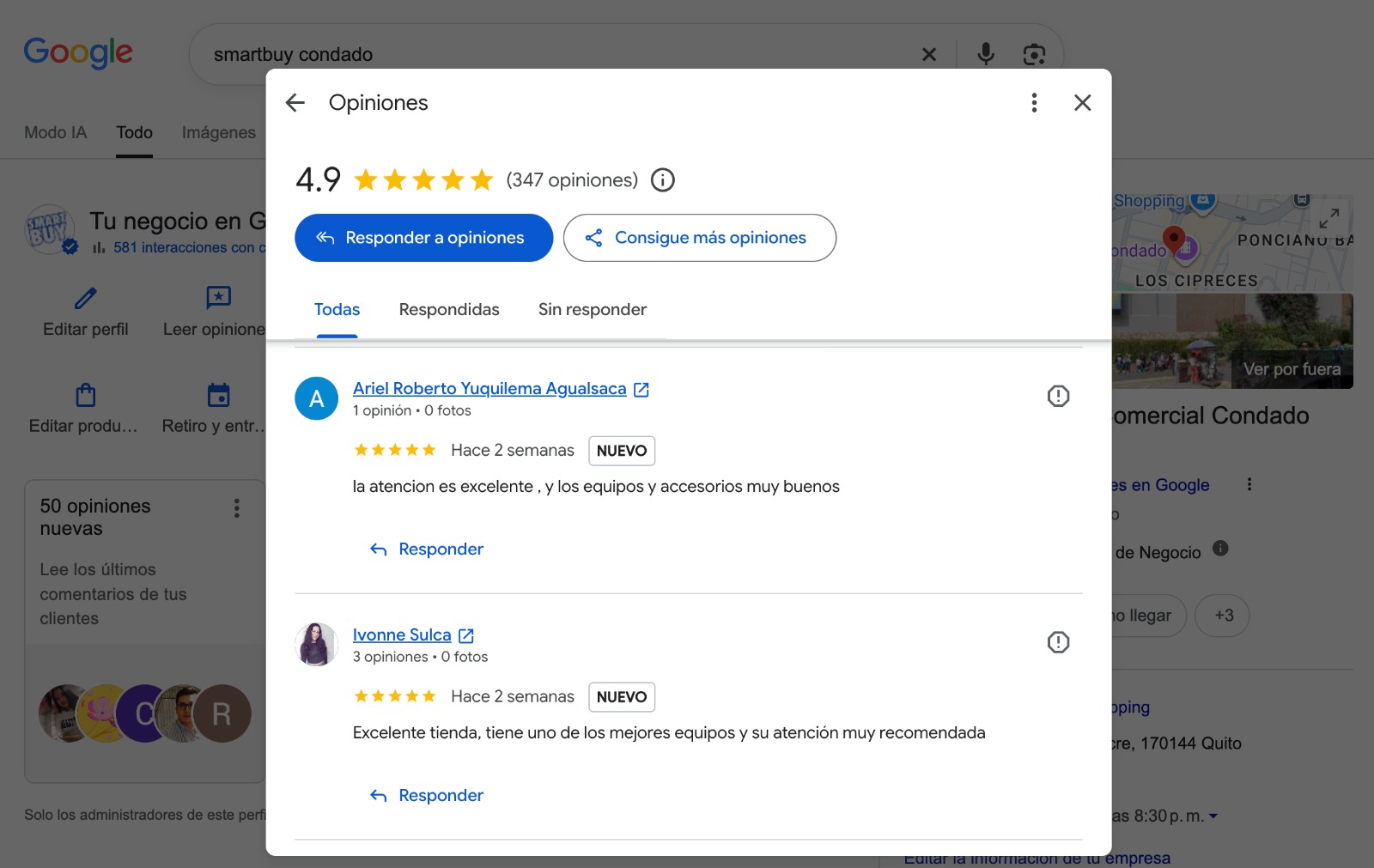Image resolution: width=1374 pixels, height=868 pixels.
Task: Select the Todas tab
Action: coord(337,310)
